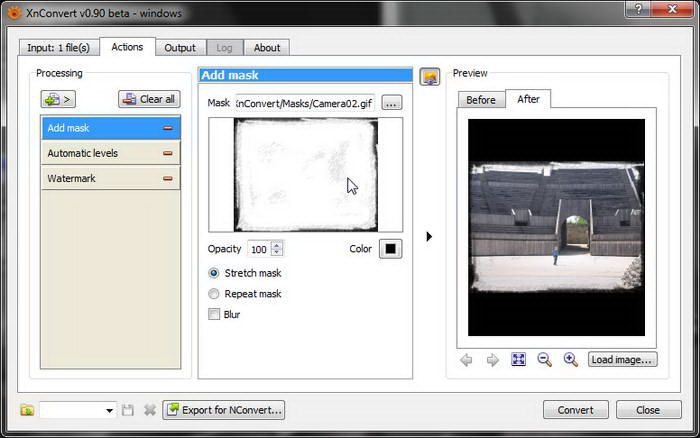Remove the Automatic levels action

pyautogui.click(x=167, y=153)
